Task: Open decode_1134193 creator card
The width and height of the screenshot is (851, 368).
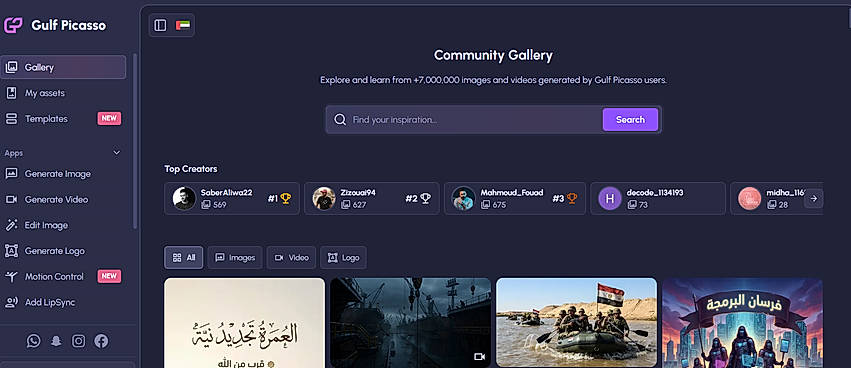Action: (x=658, y=199)
